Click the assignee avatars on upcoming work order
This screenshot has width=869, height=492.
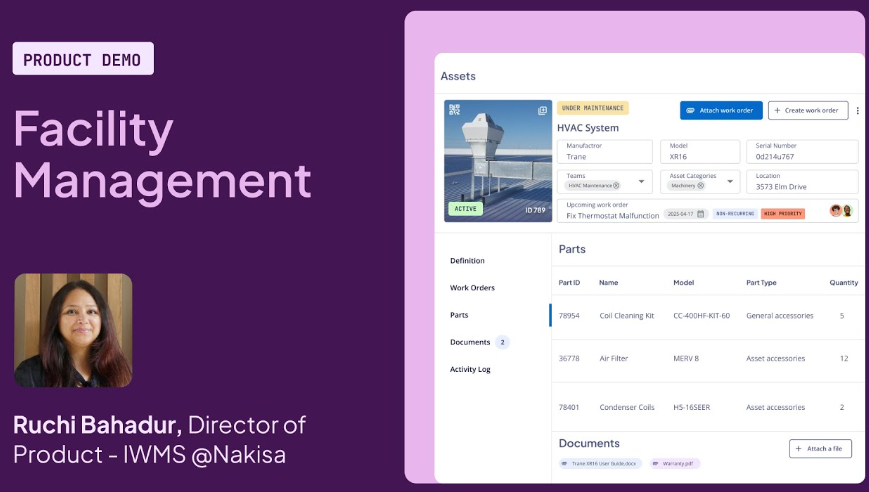[x=841, y=211]
